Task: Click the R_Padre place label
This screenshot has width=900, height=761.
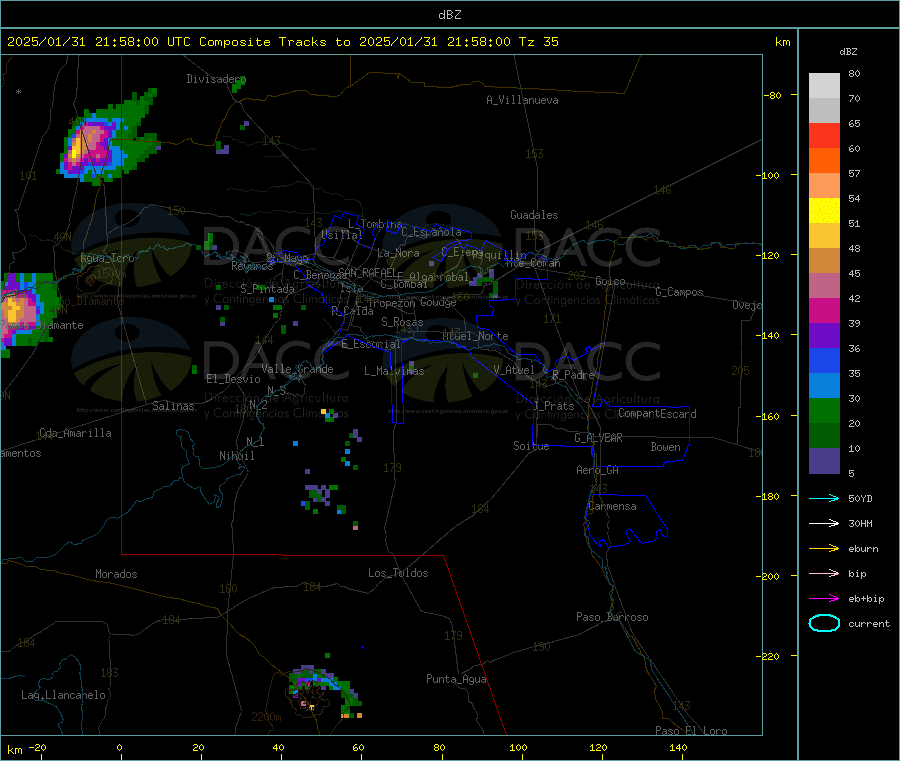Action: click(573, 375)
